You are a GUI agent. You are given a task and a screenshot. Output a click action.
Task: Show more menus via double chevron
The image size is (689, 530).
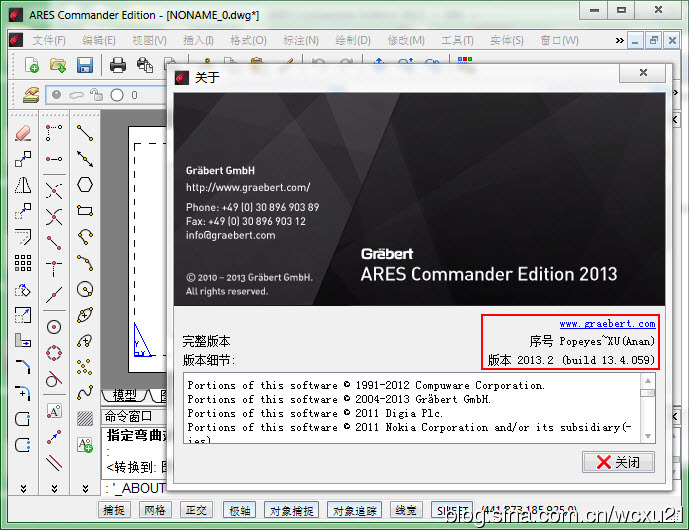[619, 40]
